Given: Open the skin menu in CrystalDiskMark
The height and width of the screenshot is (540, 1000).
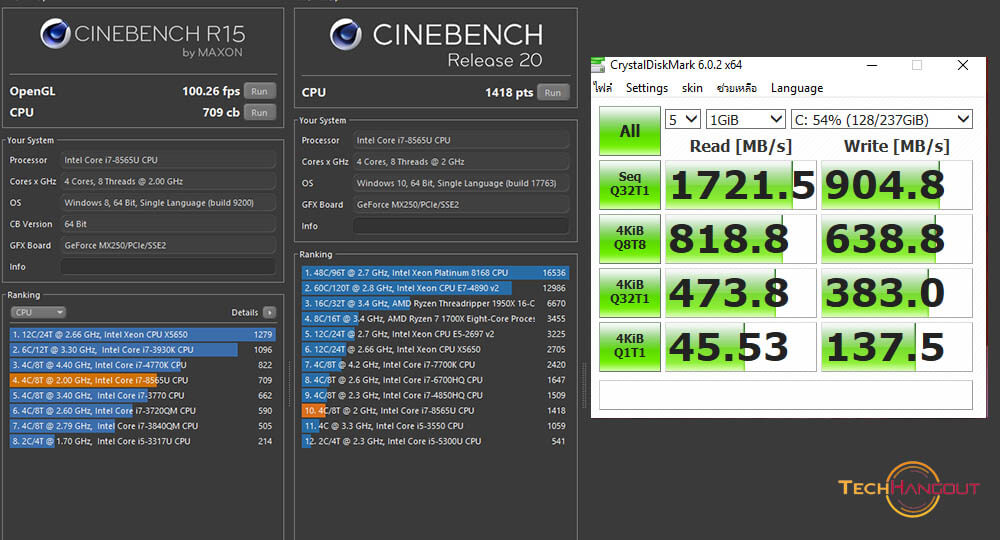Looking at the screenshot, I should tap(692, 88).
